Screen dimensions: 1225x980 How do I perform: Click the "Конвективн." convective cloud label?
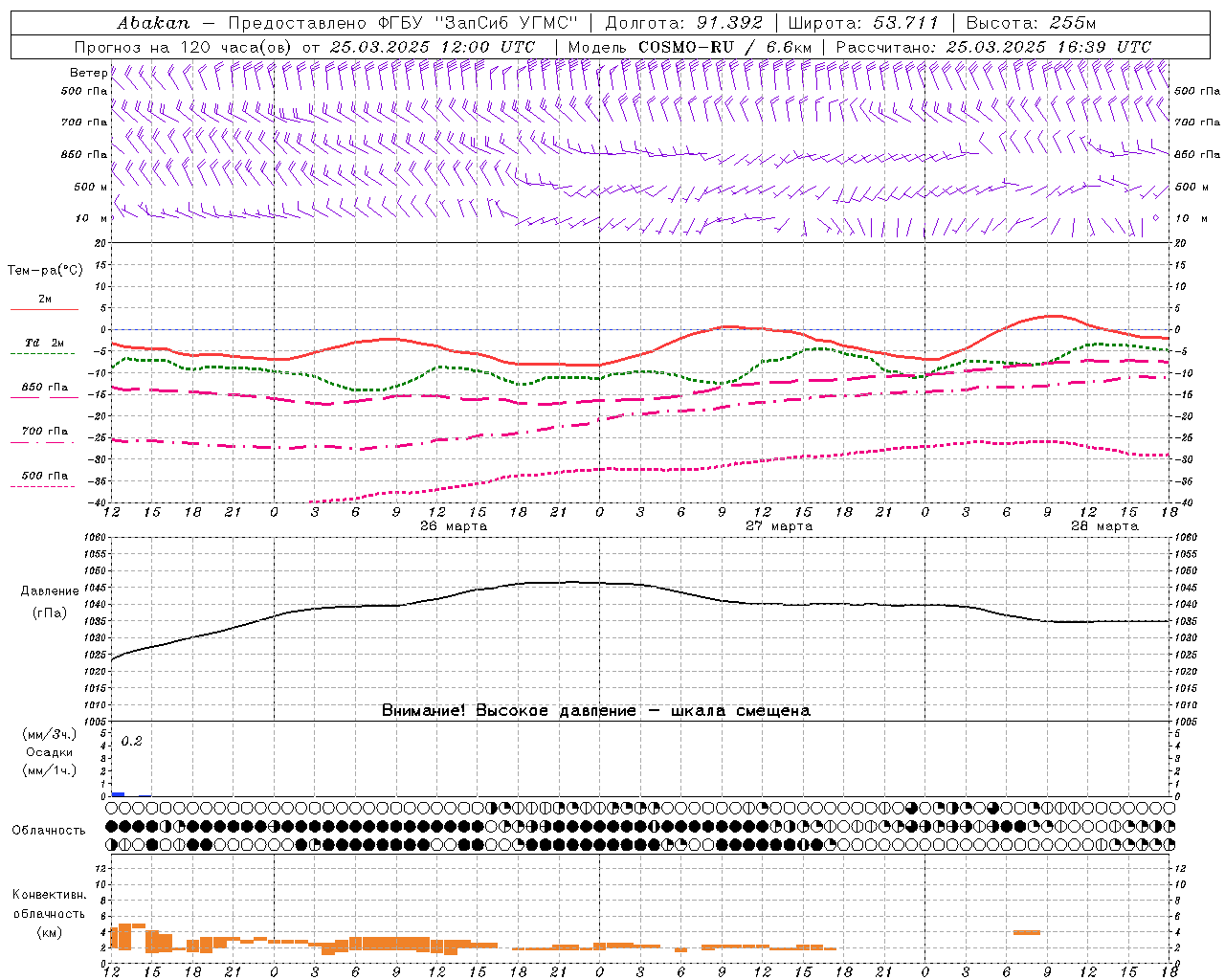point(49,895)
